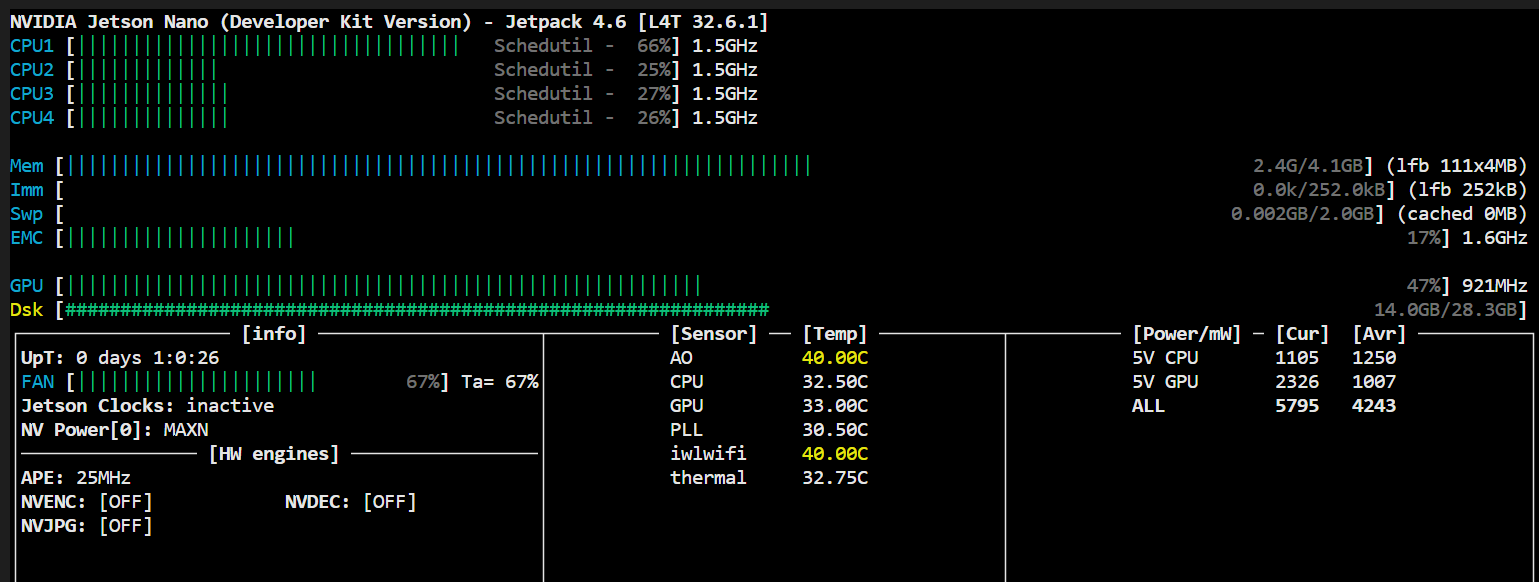
Task: Select 'Schedutil - 66%' on CPU1 row
Action: (583, 46)
